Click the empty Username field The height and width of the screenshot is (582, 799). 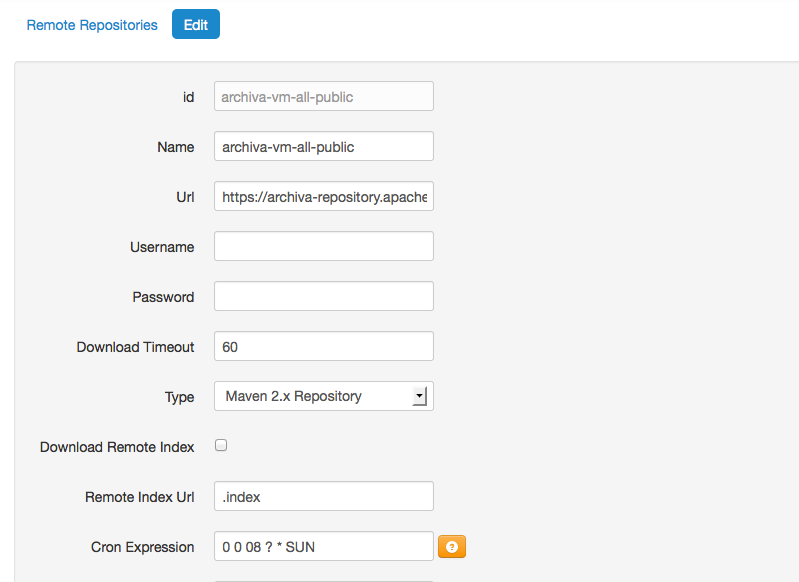tap(323, 246)
